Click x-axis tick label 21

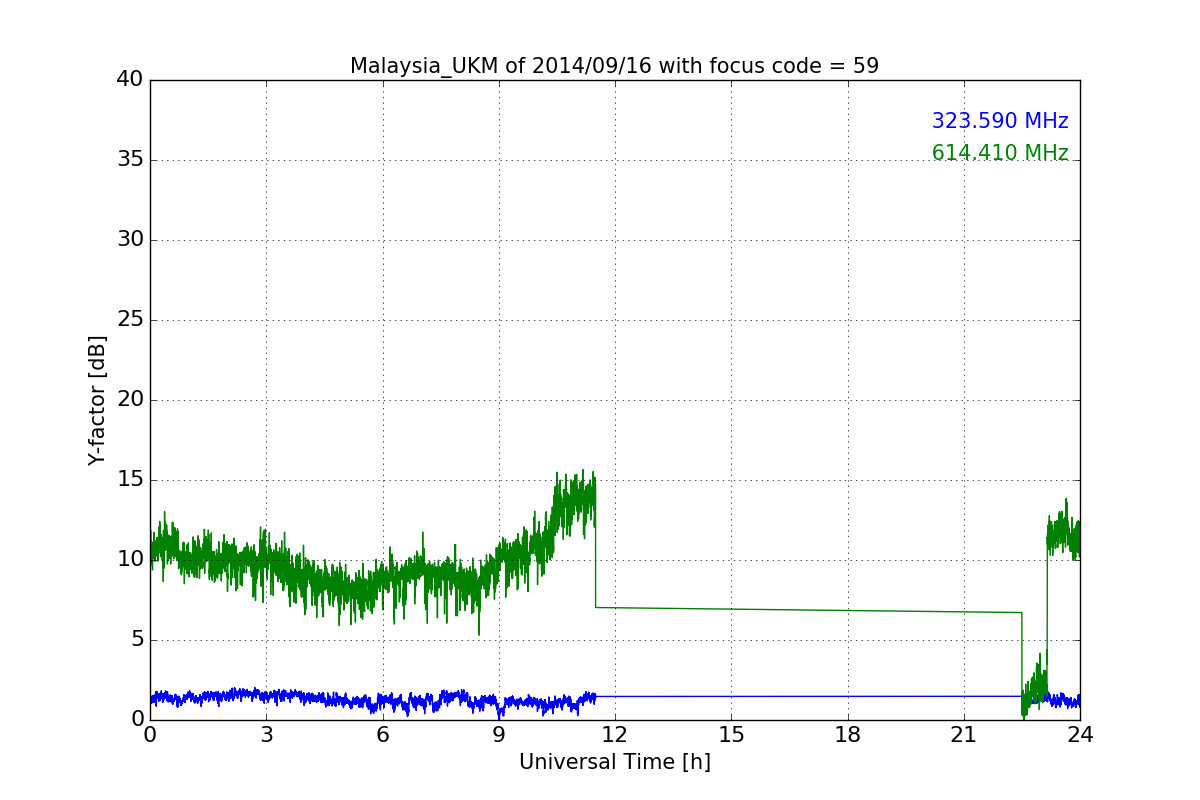pyautogui.click(x=964, y=735)
